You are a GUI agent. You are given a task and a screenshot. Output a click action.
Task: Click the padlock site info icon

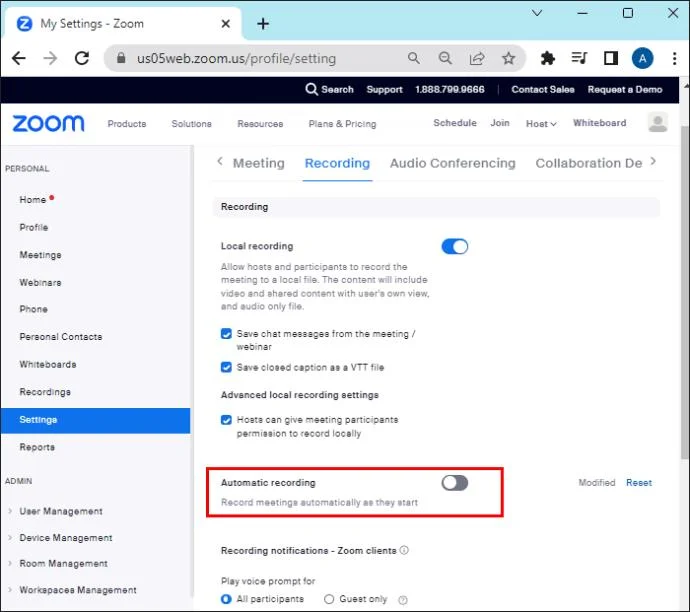point(121,58)
